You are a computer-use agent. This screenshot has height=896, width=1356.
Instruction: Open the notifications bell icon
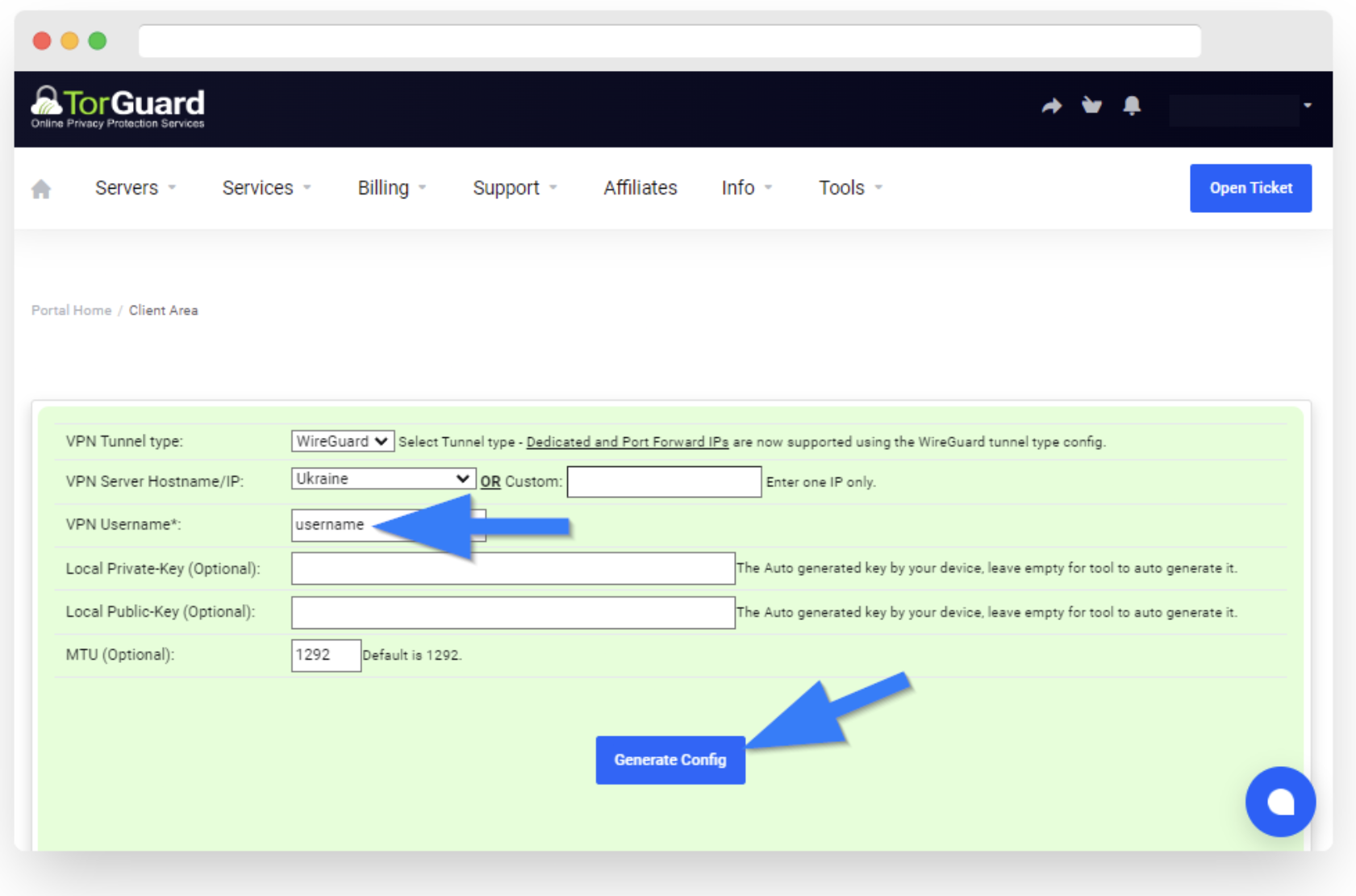pos(1132,106)
